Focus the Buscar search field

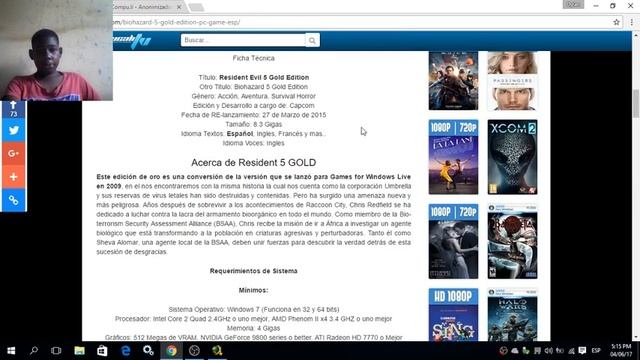point(243,40)
